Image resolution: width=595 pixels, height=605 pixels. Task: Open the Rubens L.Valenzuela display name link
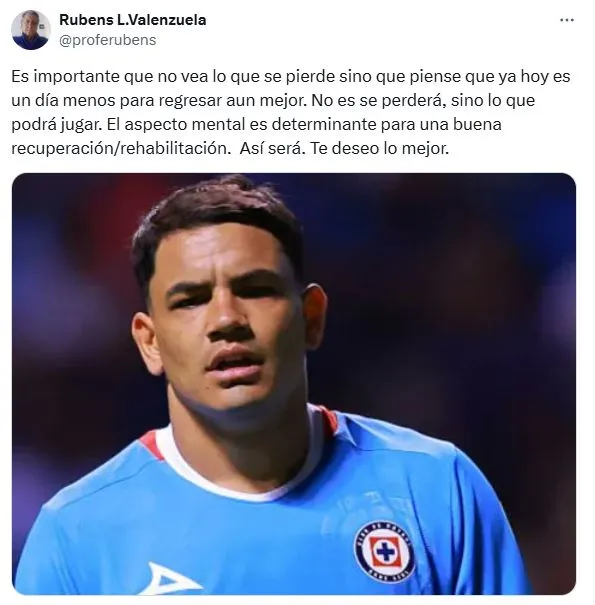pos(133,20)
